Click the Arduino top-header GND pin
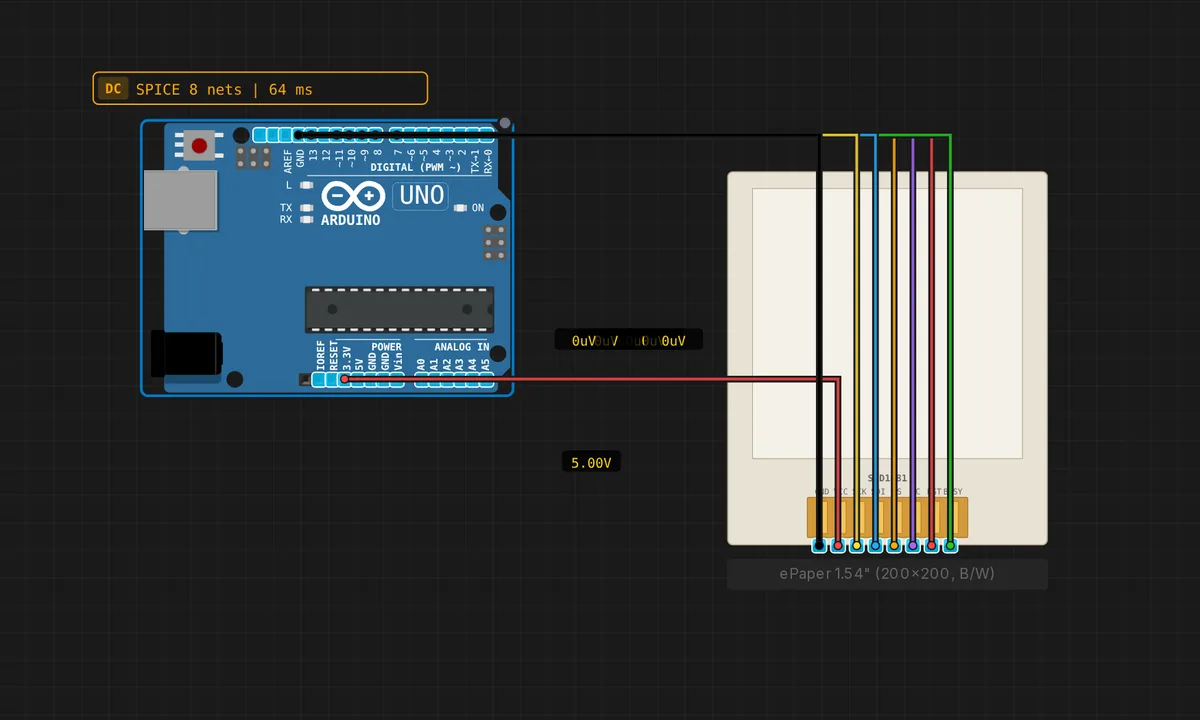 (x=298, y=135)
